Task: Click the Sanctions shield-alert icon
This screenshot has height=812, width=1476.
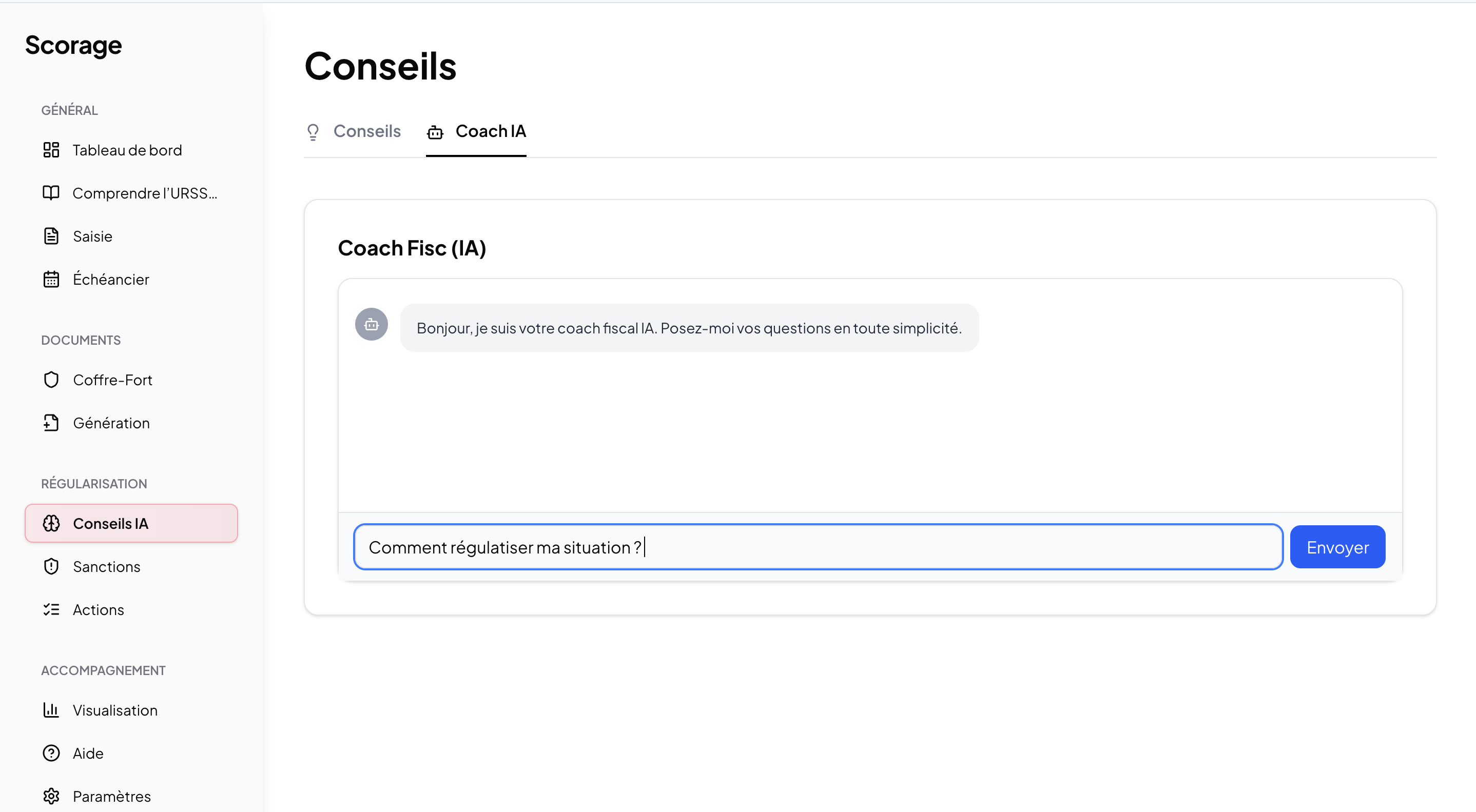Action: click(x=51, y=566)
